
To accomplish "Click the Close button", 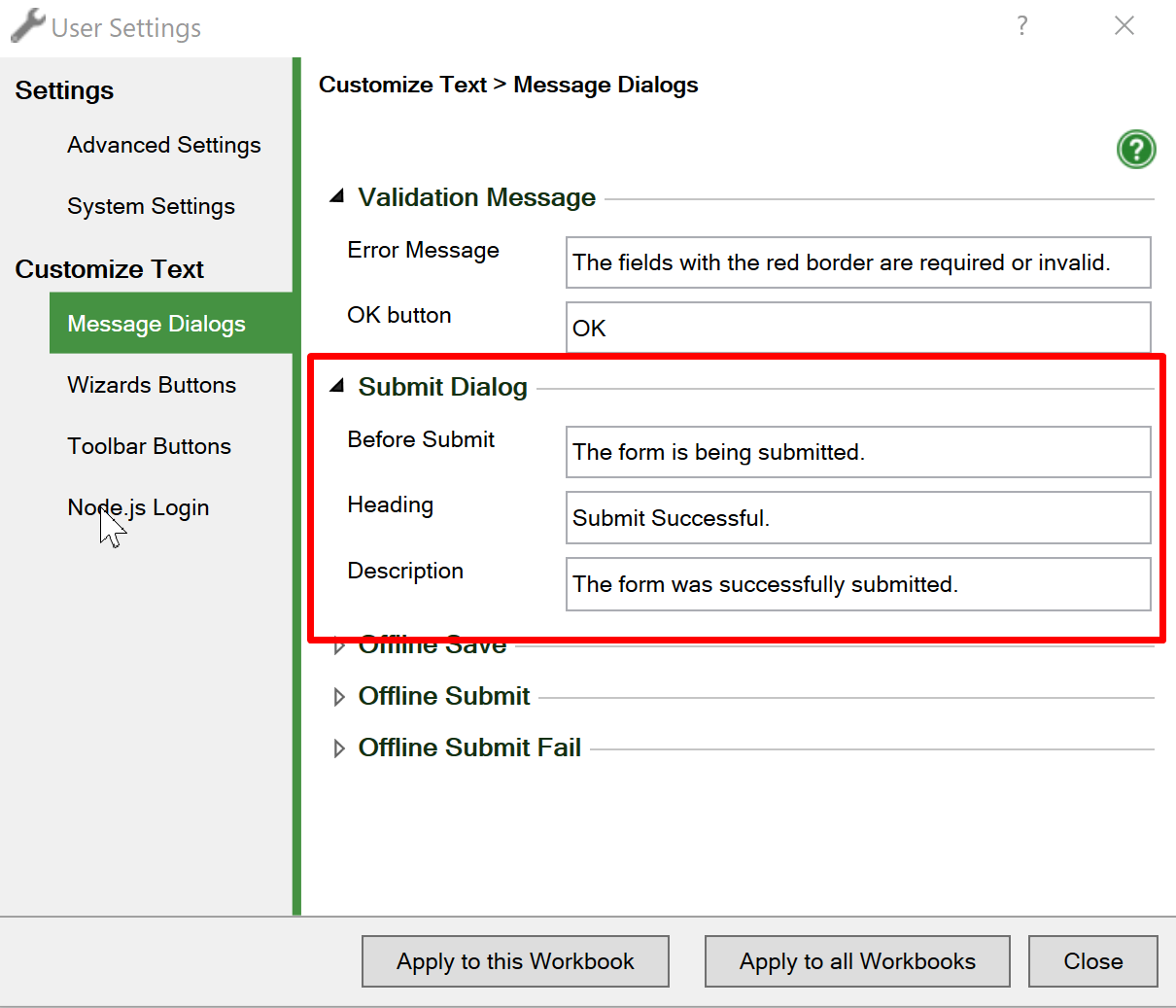I will (1092, 960).
